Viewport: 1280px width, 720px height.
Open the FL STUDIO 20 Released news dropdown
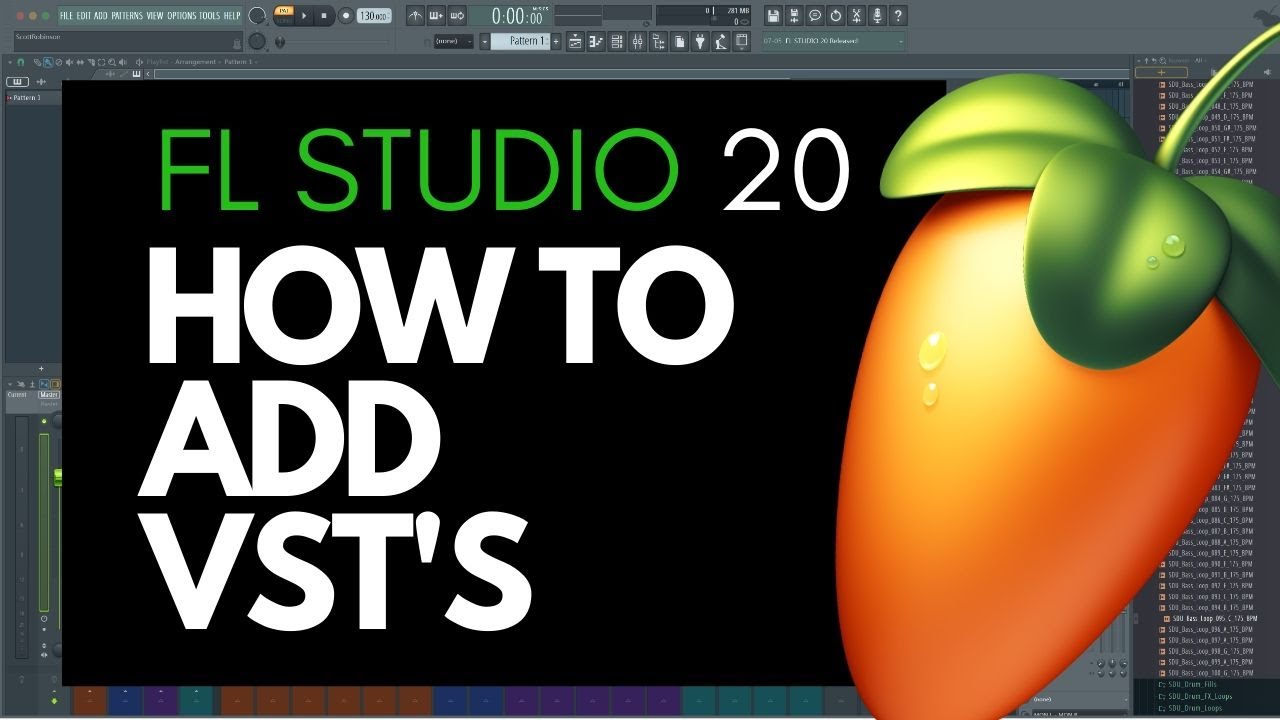(833, 41)
